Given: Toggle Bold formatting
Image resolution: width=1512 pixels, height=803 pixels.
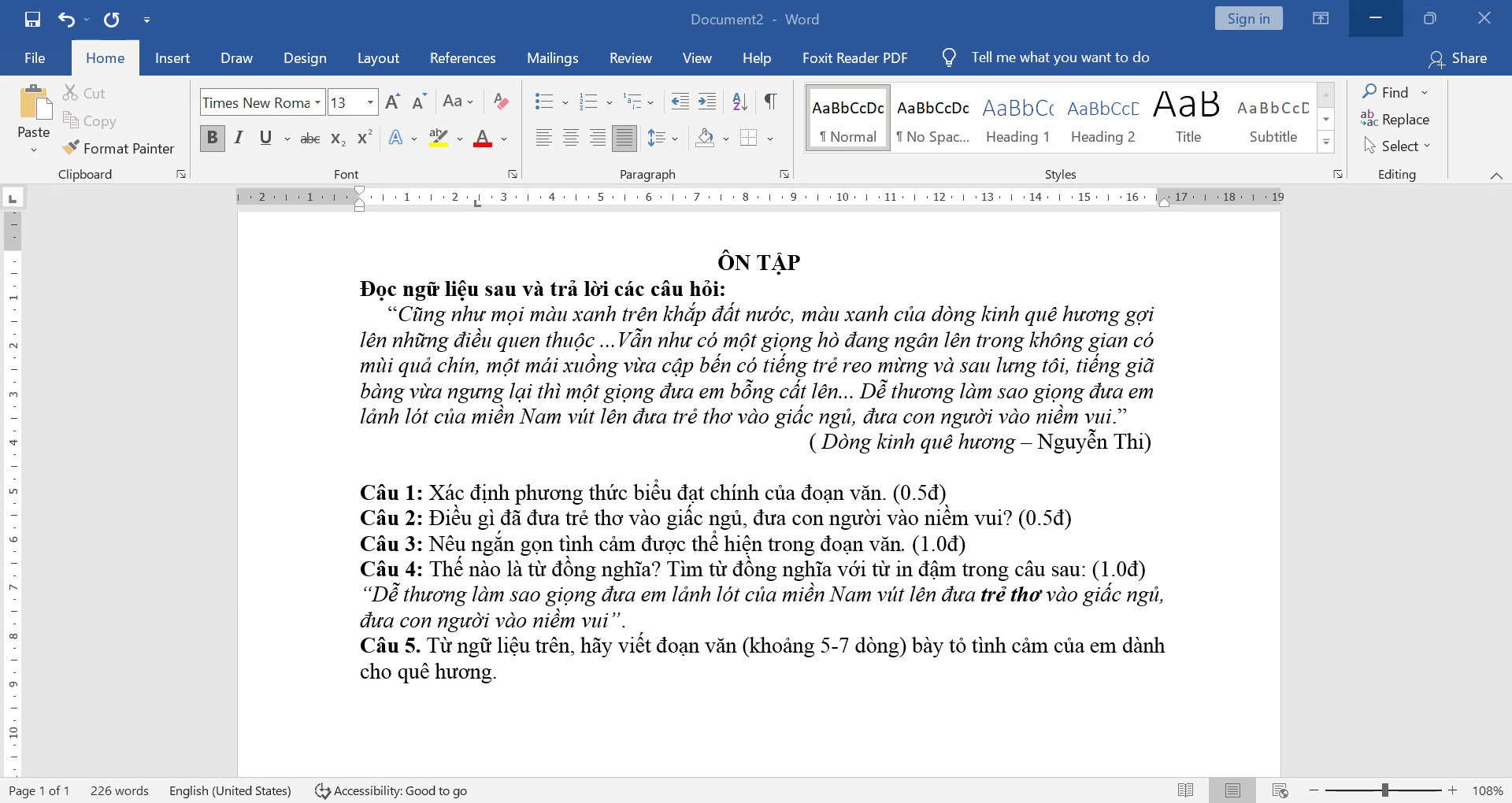Looking at the screenshot, I should (x=212, y=138).
